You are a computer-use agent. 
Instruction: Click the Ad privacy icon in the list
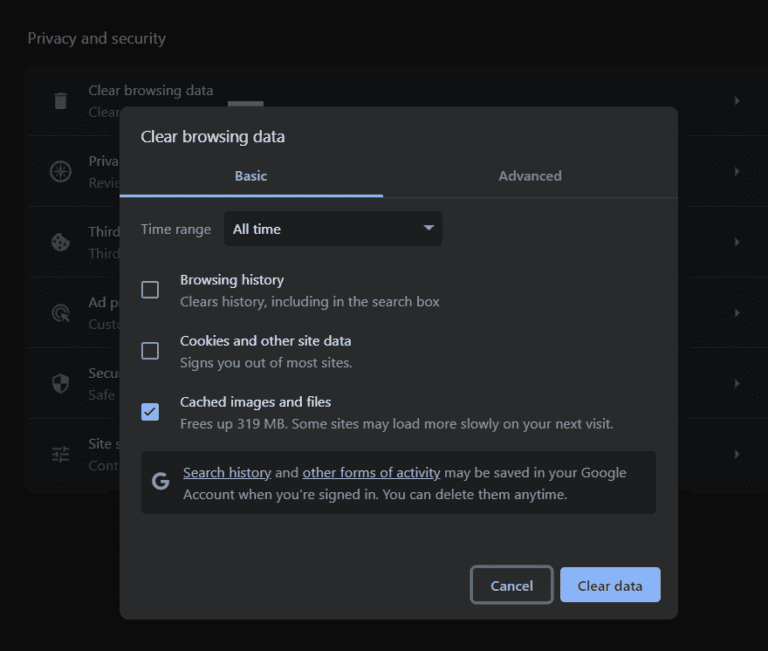[x=61, y=312]
